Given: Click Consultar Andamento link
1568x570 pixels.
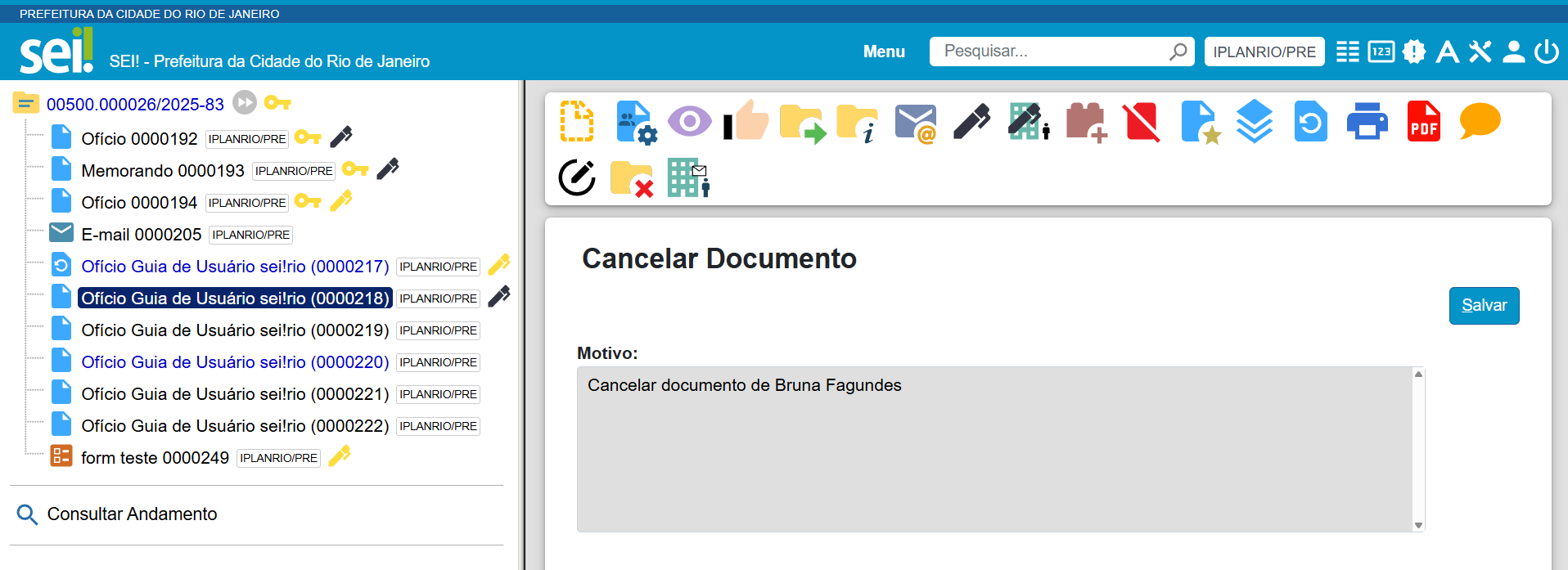Looking at the screenshot, I should click(x=132, y=514).
